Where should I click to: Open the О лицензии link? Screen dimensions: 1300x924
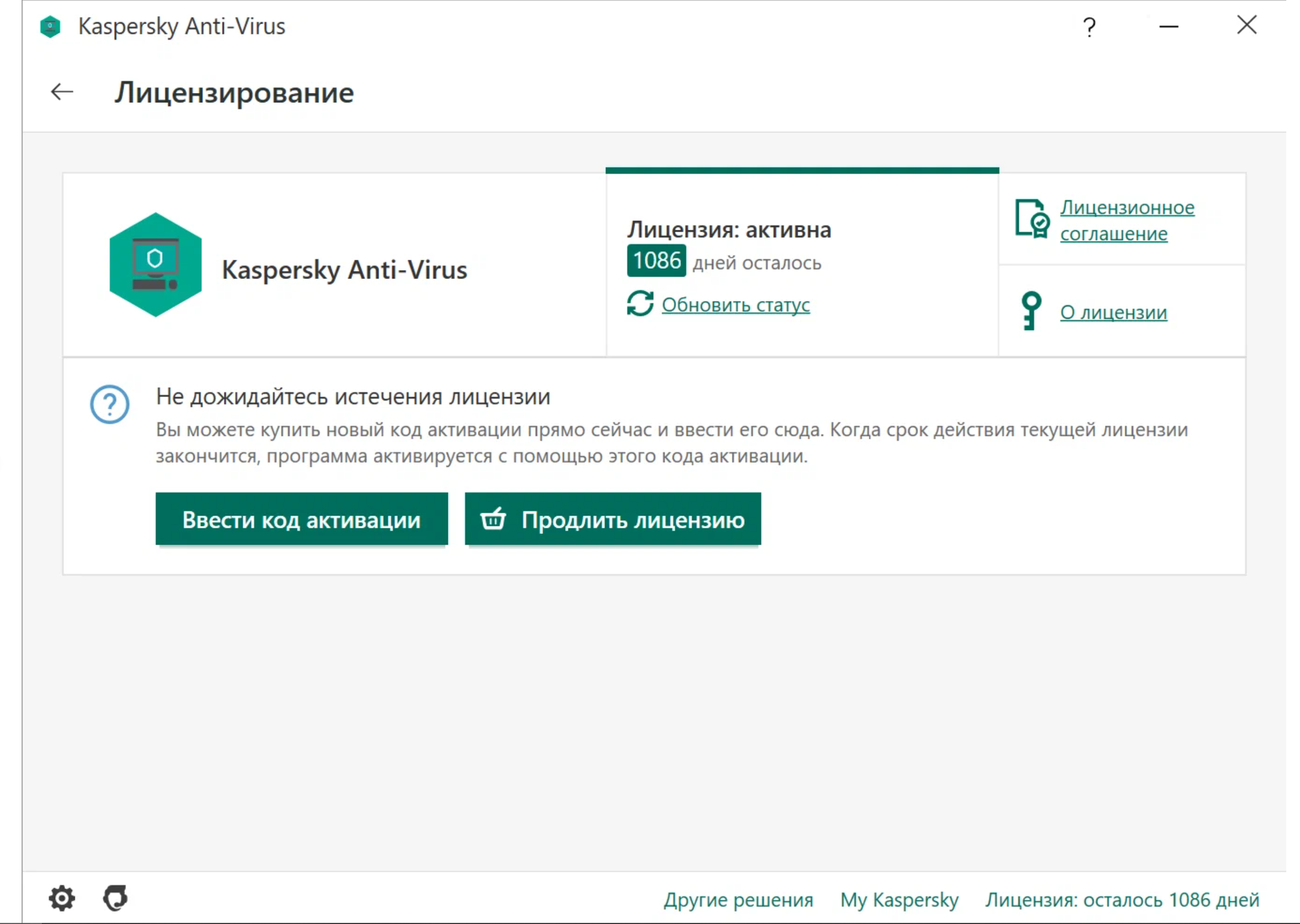click(x=1113, y=313)
